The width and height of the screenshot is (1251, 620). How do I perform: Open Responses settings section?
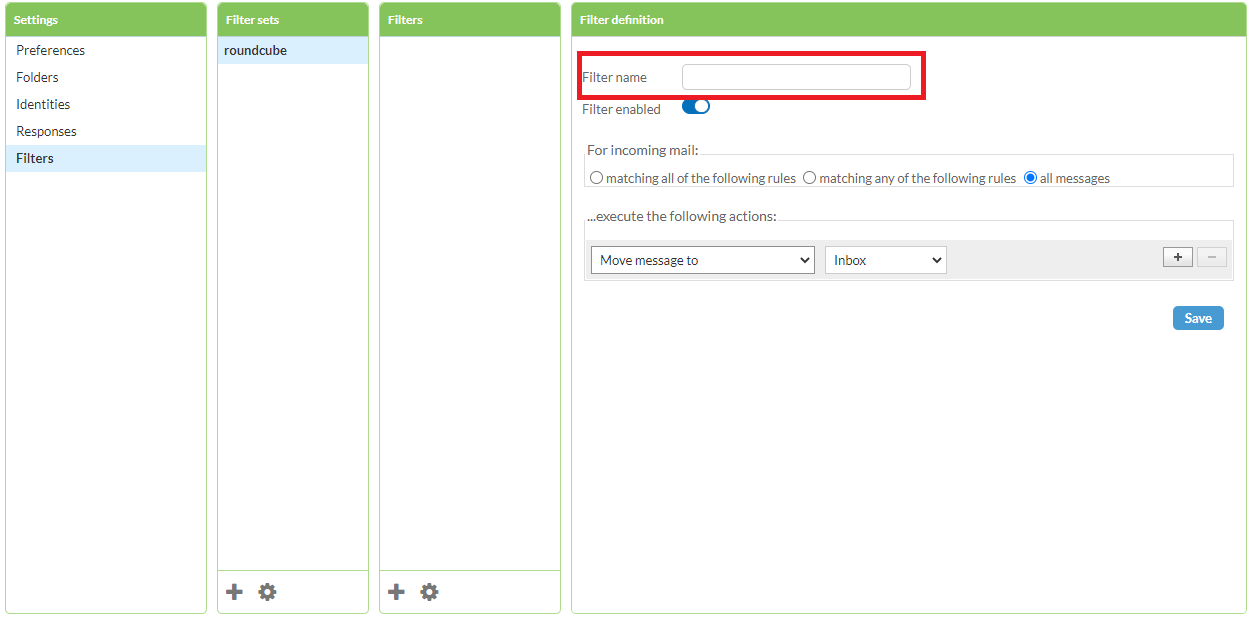coord(106,131)
